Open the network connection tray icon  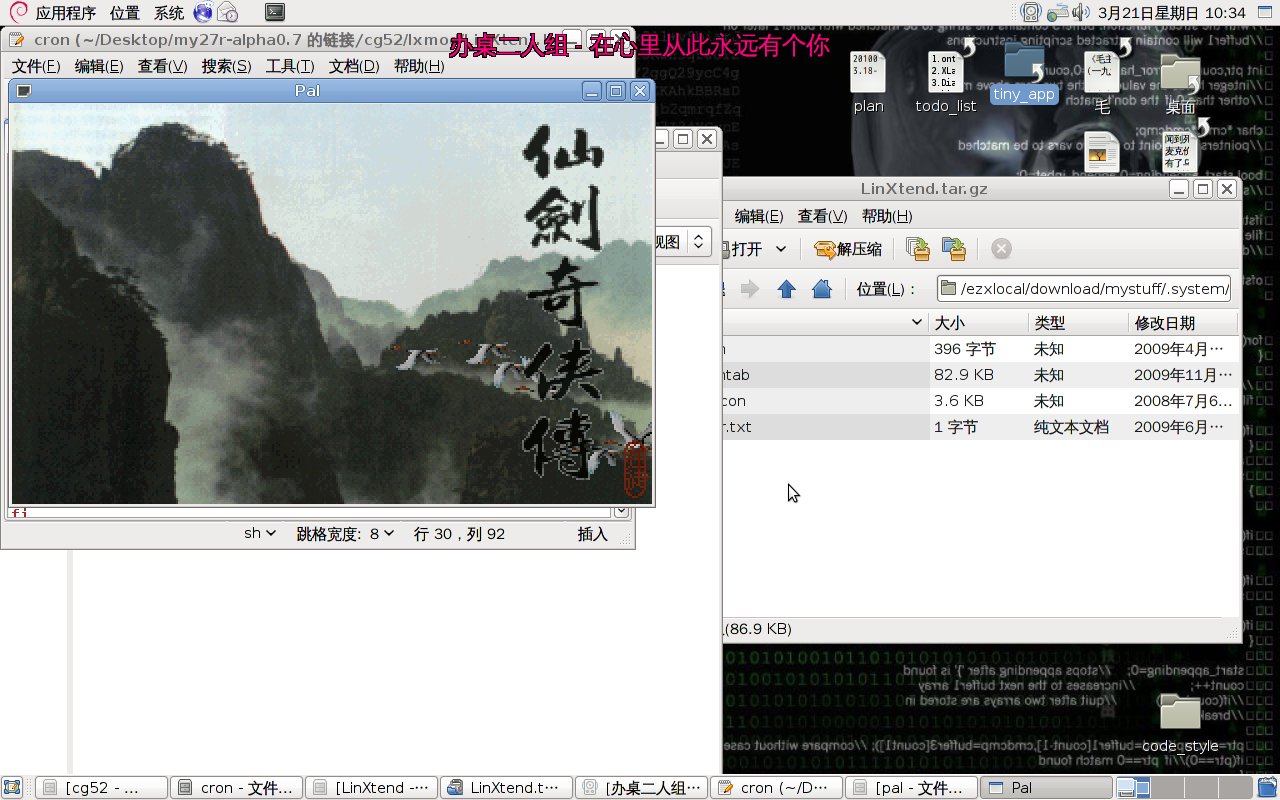1057,13
